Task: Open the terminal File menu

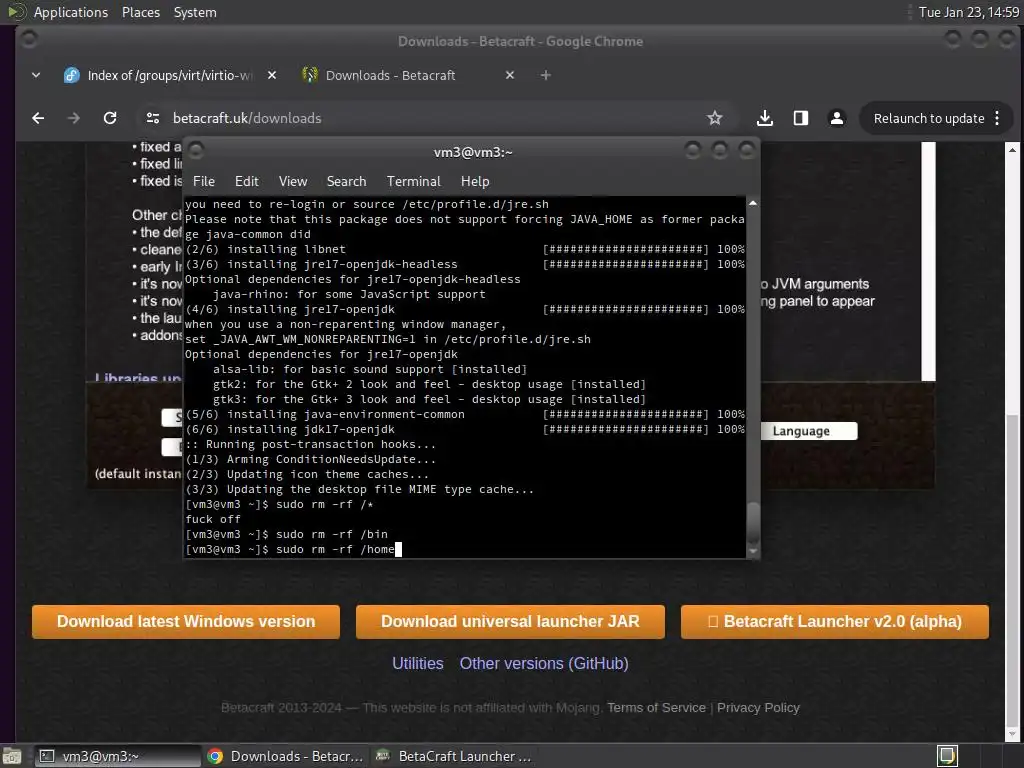Action: (x=204, y=182)
